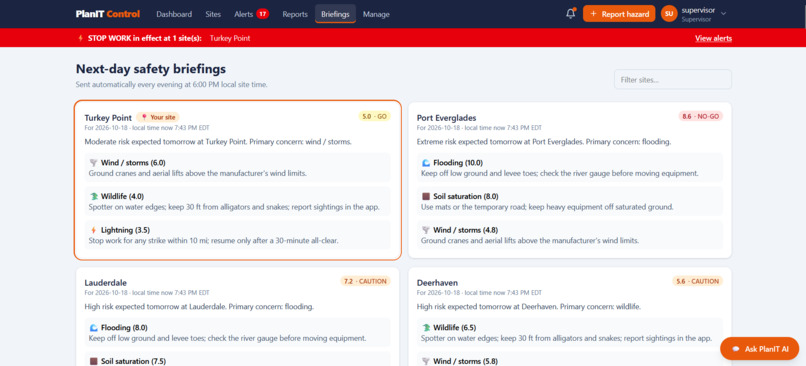The width and height of the screenshot is (806, 366).
Task: Select the Flooding (10.0) text
Action: click(x=458, y=163)
